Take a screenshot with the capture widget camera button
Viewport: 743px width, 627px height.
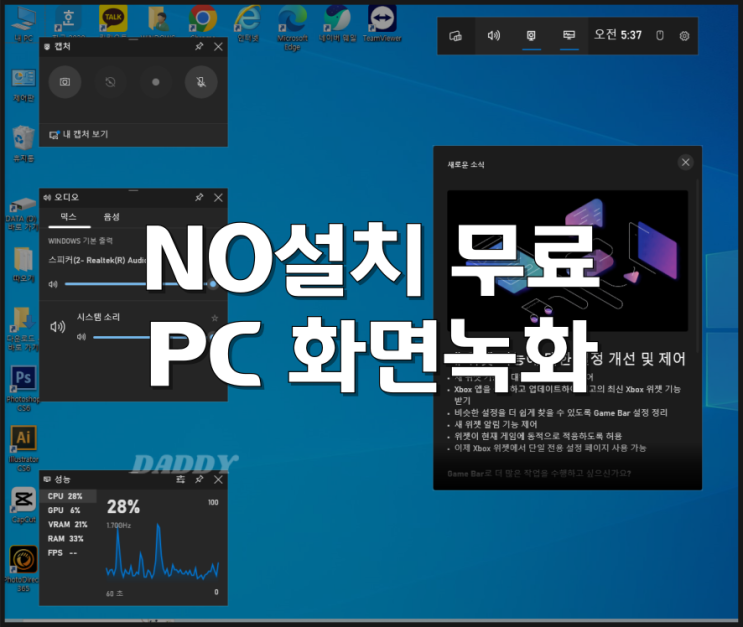(x=65, y=82)
